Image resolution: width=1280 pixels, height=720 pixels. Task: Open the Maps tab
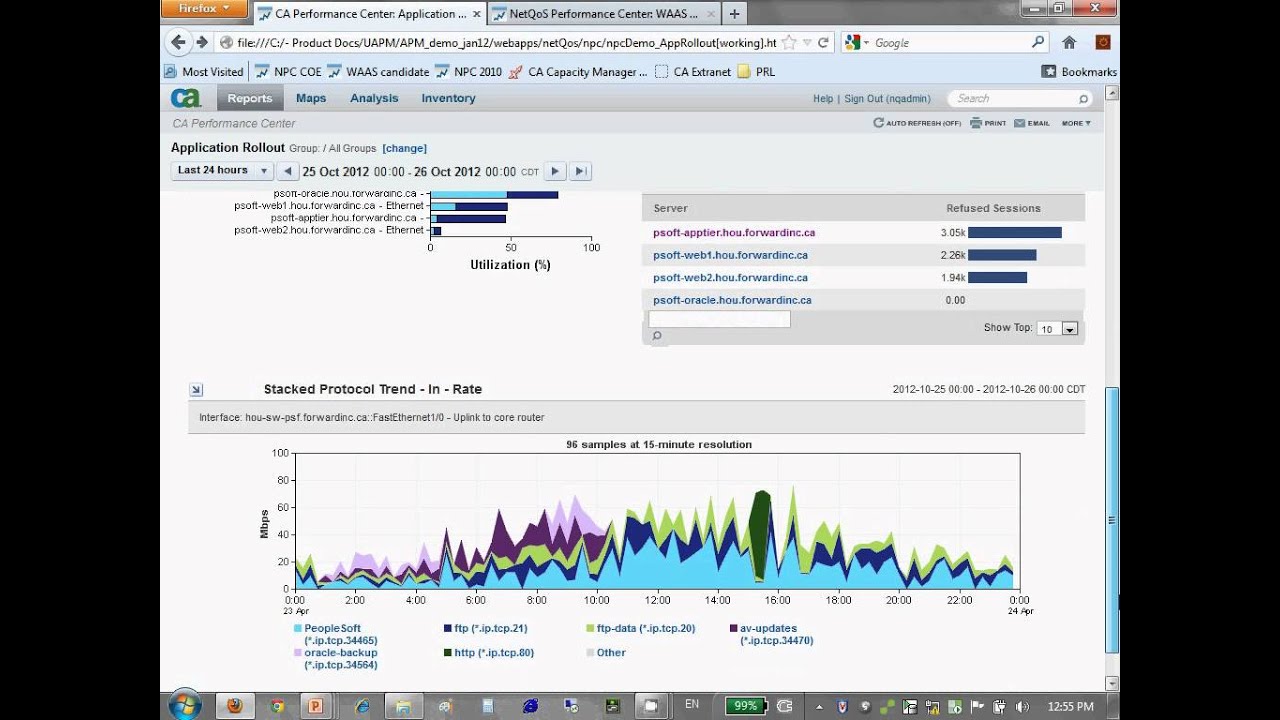click(x=311, y=98)
